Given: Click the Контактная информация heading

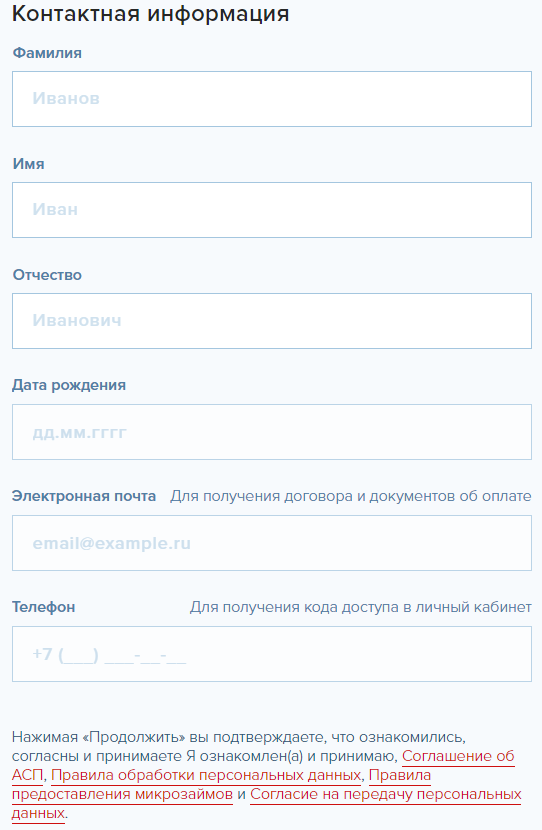Looking at the screenshot, I should pyautogui.click(x=150, y=14).
